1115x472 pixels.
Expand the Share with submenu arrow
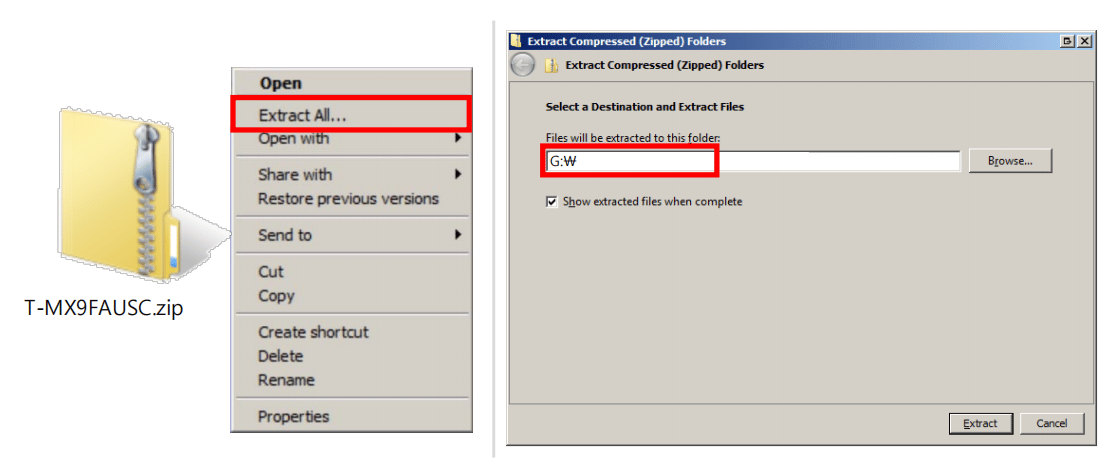pyautogui.click(x=459, y=174)
